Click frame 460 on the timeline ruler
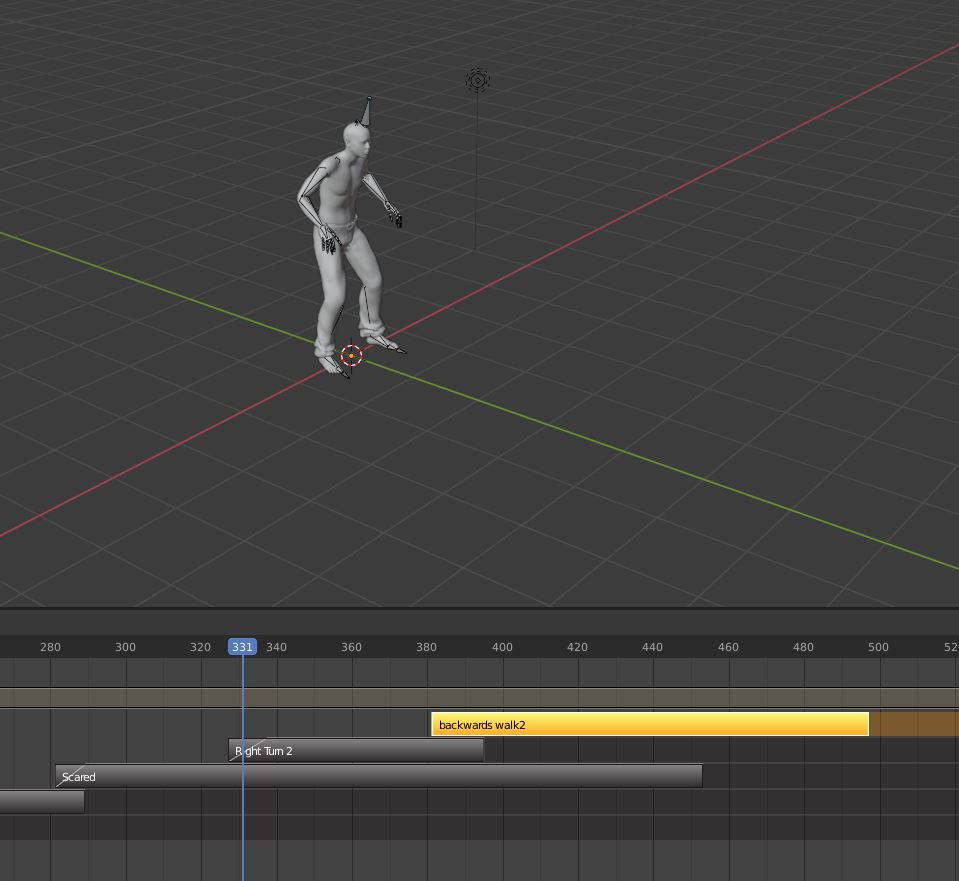This screenshot has width=959, height=881. pos(728,646)
